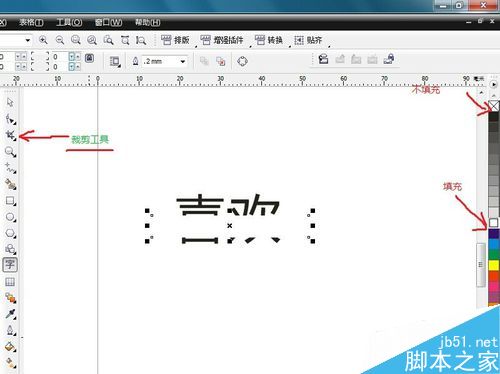Select the Interactive Fill tool at toolbox bottom
Screen dimensions: 500x374
pos(10,363)
